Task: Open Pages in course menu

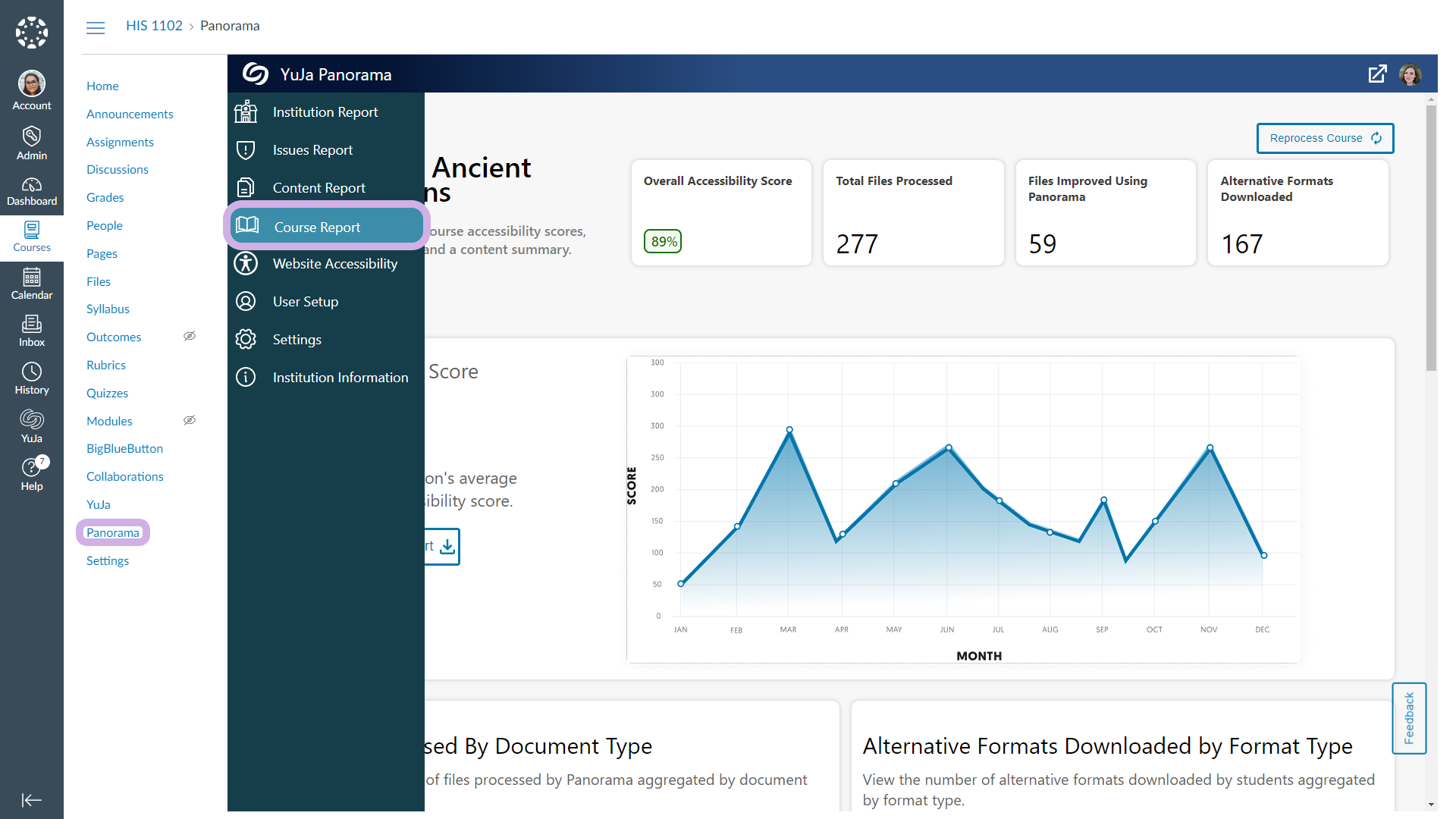Action: tap(102, 253)
